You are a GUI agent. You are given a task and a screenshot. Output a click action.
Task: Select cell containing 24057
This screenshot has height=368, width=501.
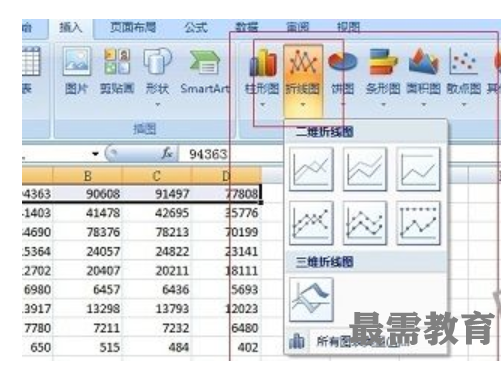click(x=87, y=251)
